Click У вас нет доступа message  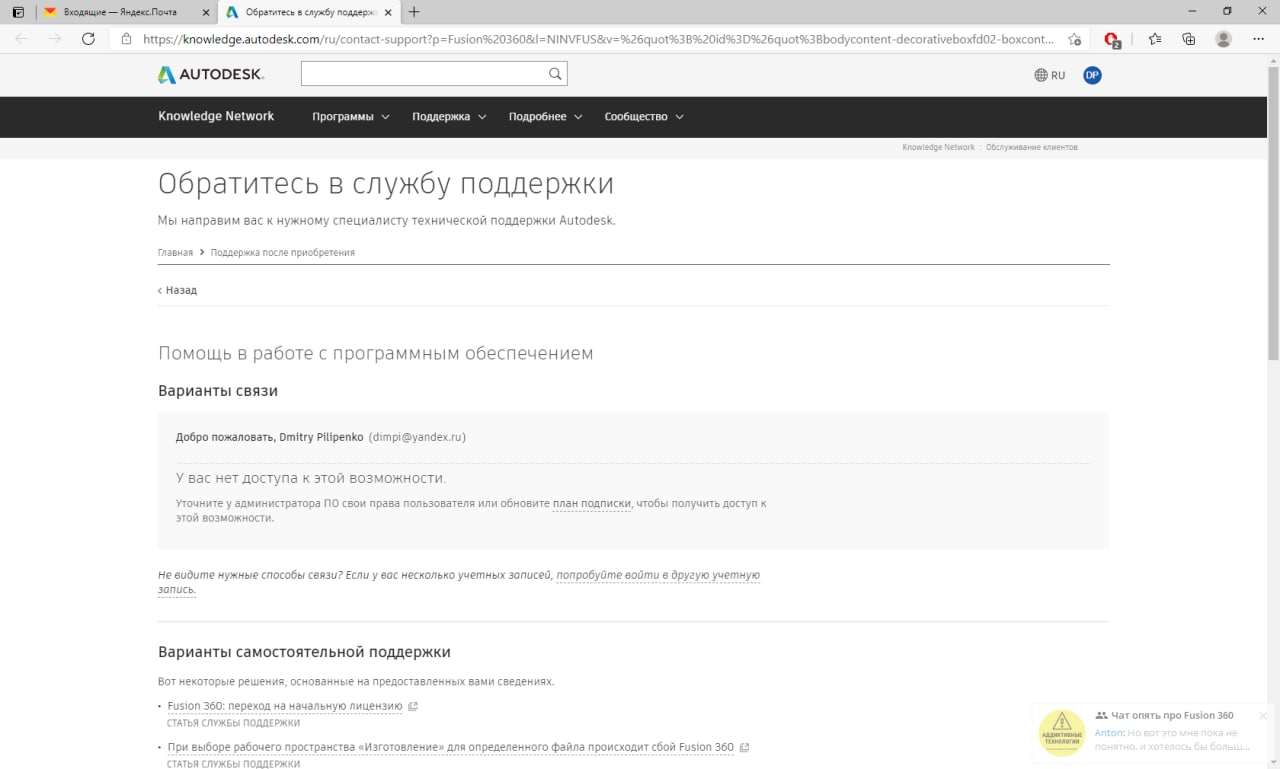point(311,478)
